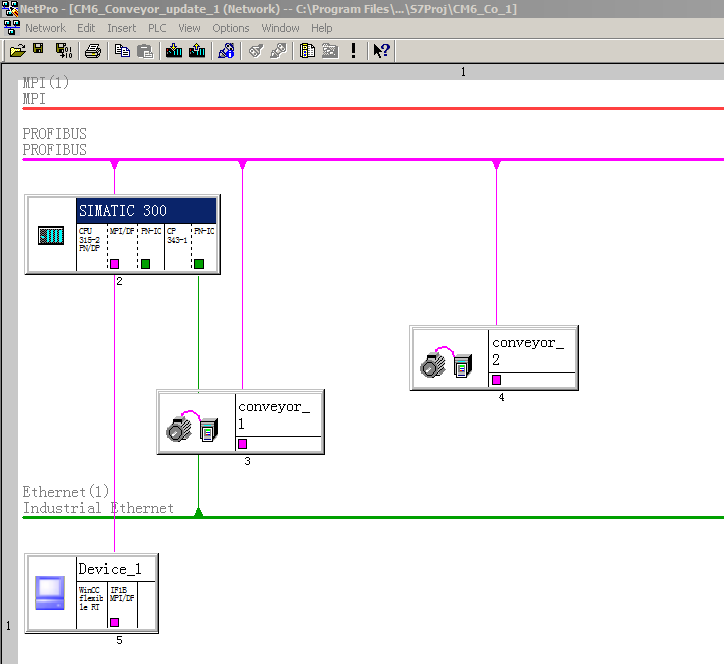Click the exclamation mark toolbar icon
This screenshot has height=664, width=724.
click(x=354, y=50)
